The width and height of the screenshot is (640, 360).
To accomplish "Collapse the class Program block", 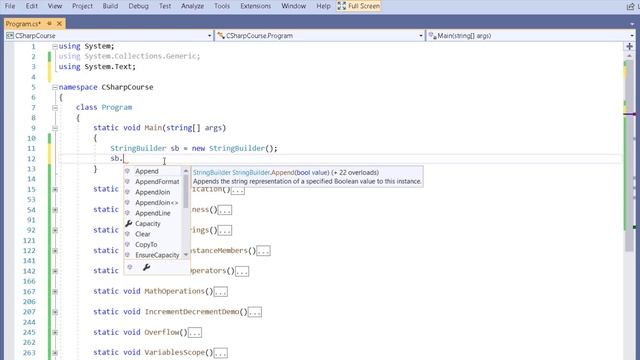I will 55,108.
